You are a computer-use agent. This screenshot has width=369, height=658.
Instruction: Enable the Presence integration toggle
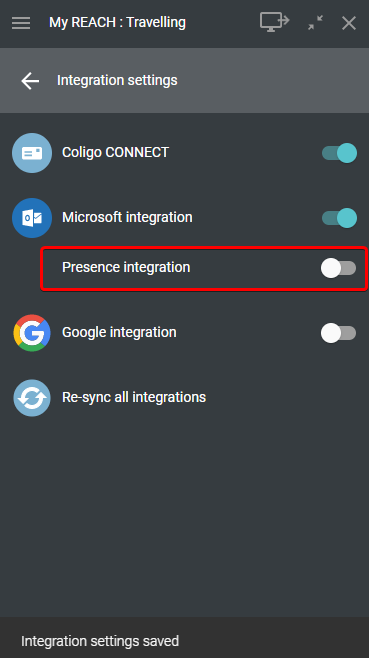pyautogui.click(x=338, y=268)
